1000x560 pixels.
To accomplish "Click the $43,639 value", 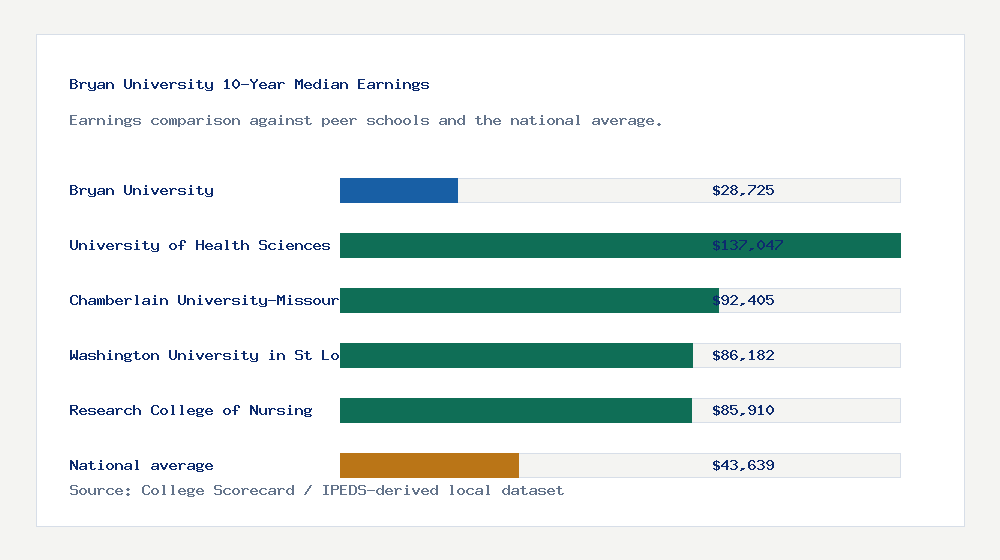I will tap(743, 466).
